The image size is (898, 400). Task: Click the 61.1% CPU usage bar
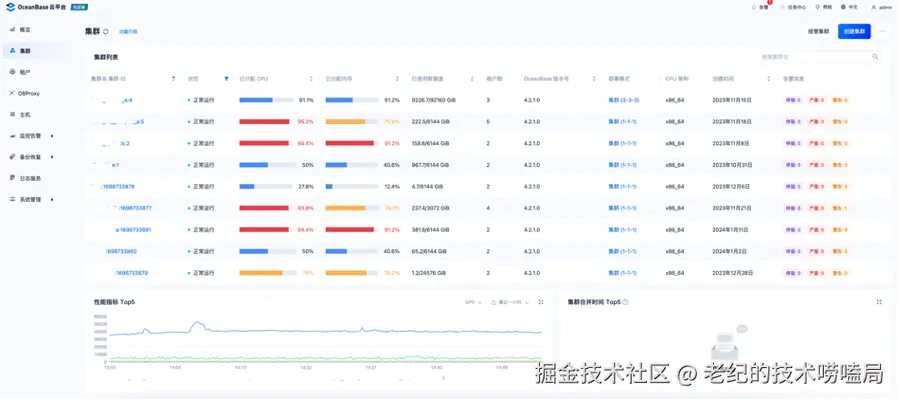click(267, 100)
